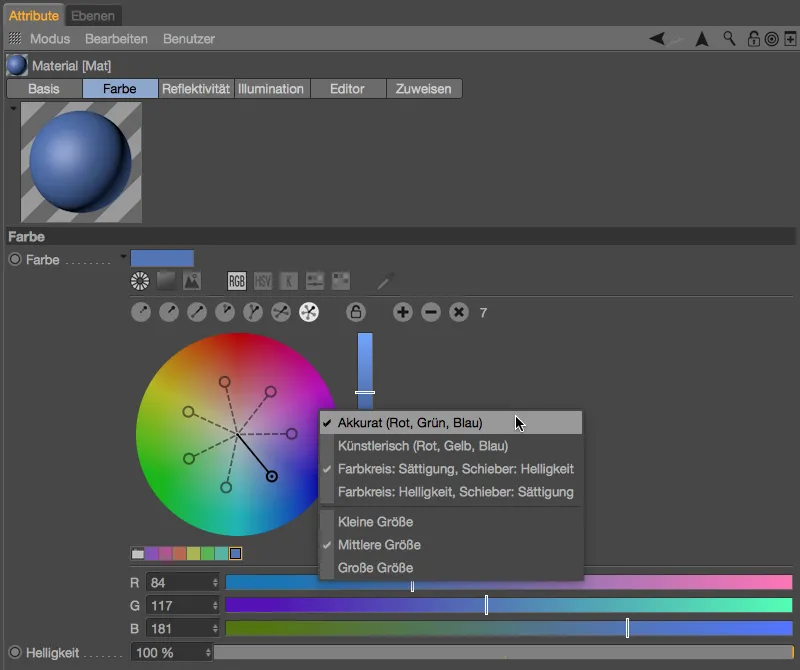800x670 pixels.
Task: Remove a harmony color with minus
Action: pos(431,312)
